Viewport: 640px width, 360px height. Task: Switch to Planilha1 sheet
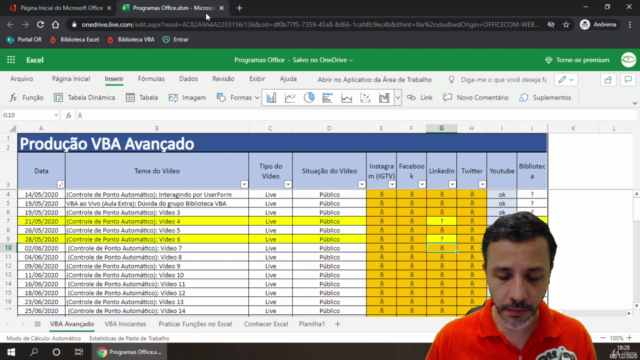[x=312, y=324]
